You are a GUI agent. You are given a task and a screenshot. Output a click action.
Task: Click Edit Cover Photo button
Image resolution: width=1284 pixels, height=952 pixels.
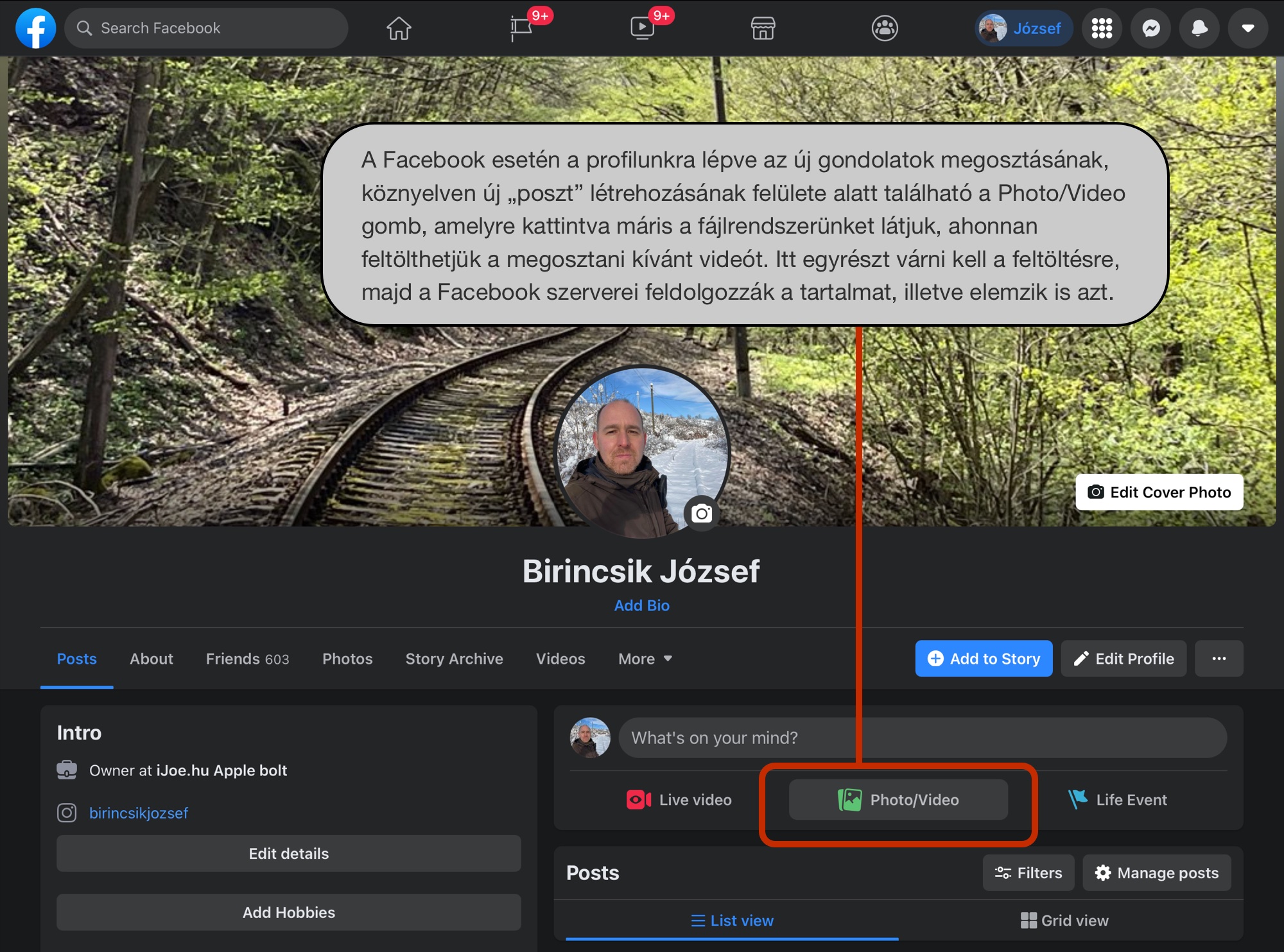point(1159,492)
